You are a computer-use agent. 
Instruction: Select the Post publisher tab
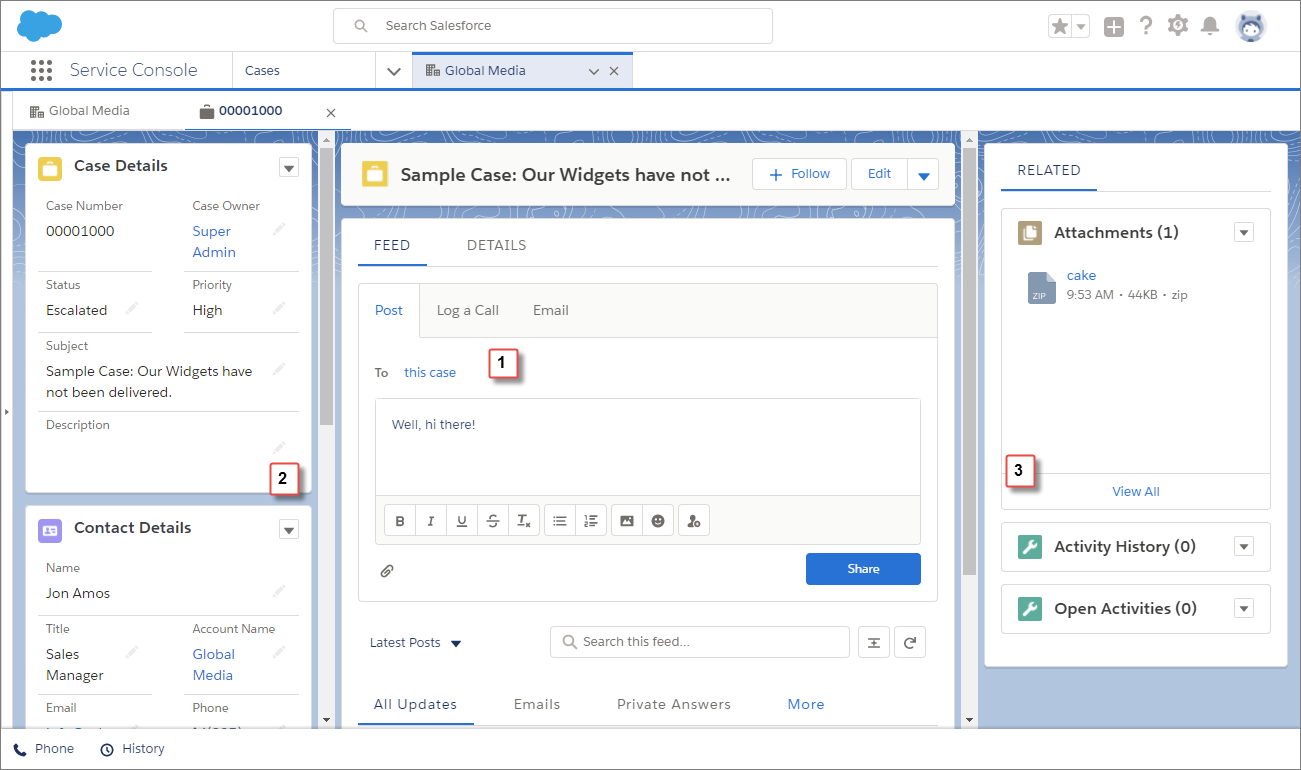[389, 310]
